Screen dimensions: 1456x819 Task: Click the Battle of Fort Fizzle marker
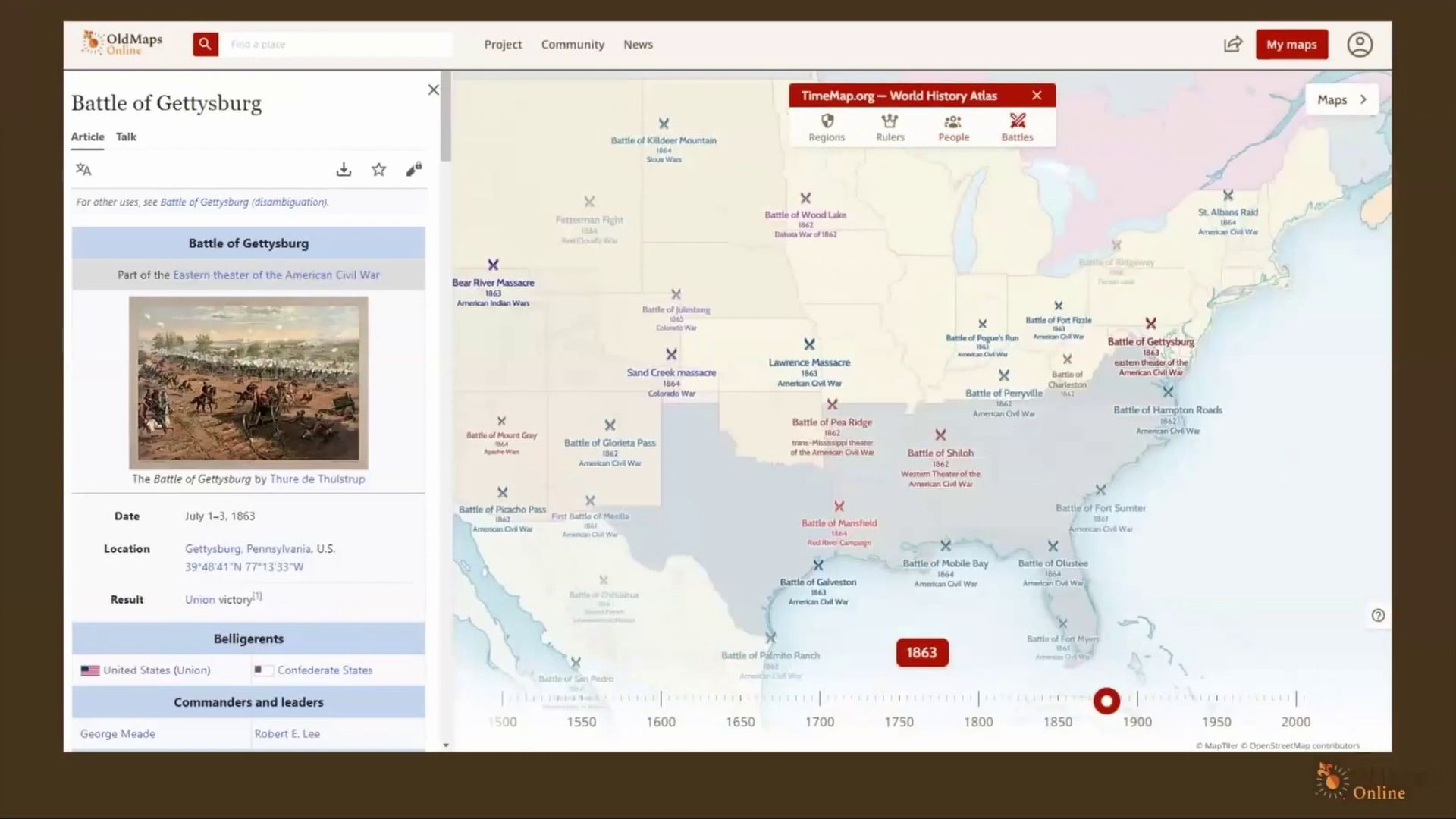(1059, 306)
